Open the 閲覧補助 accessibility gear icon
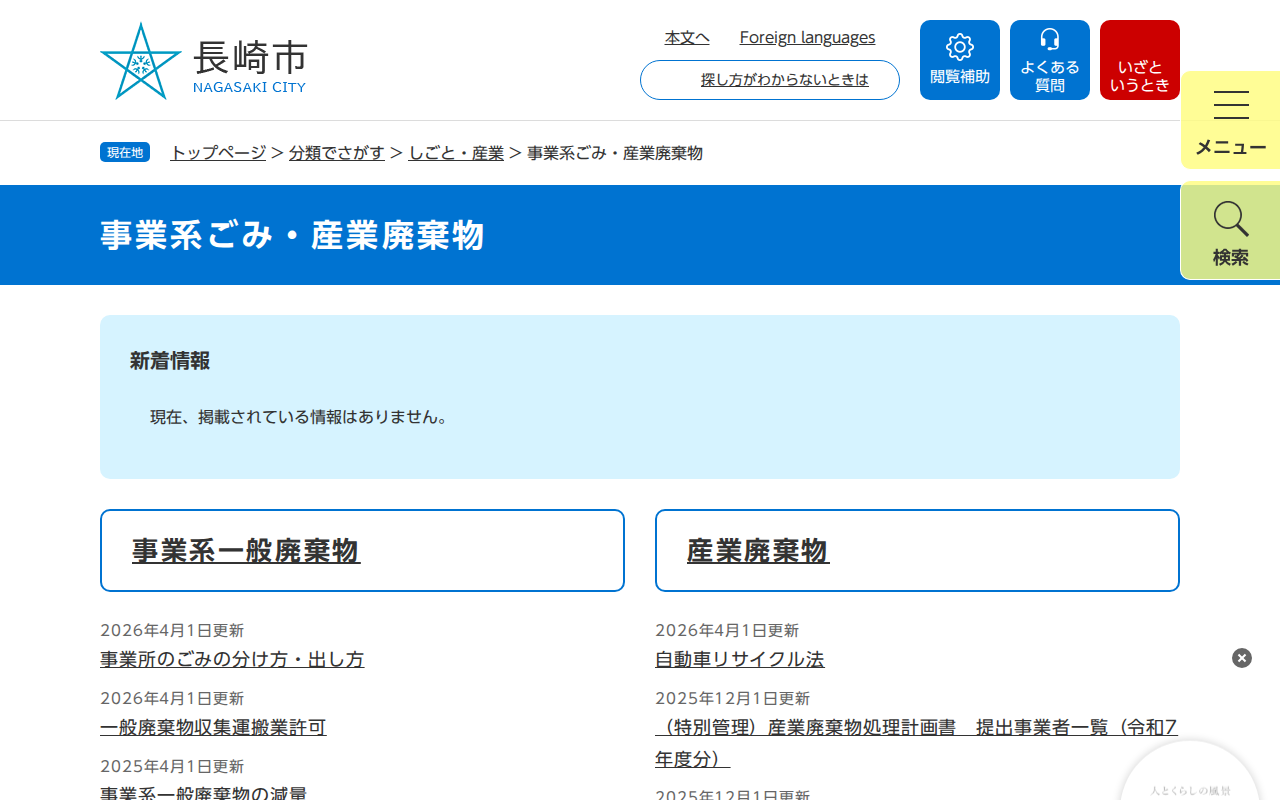The width and height of the screenshot is (1280, 800). point(959,60)
